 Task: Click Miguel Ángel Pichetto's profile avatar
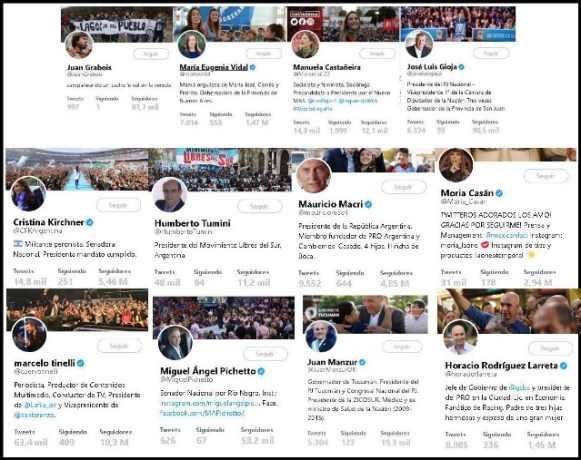175,343
